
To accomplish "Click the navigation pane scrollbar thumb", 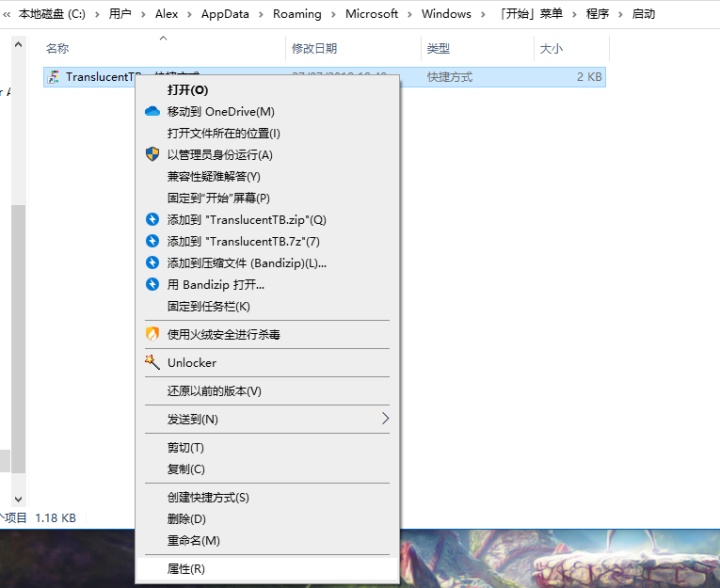I will coord(18,339).
